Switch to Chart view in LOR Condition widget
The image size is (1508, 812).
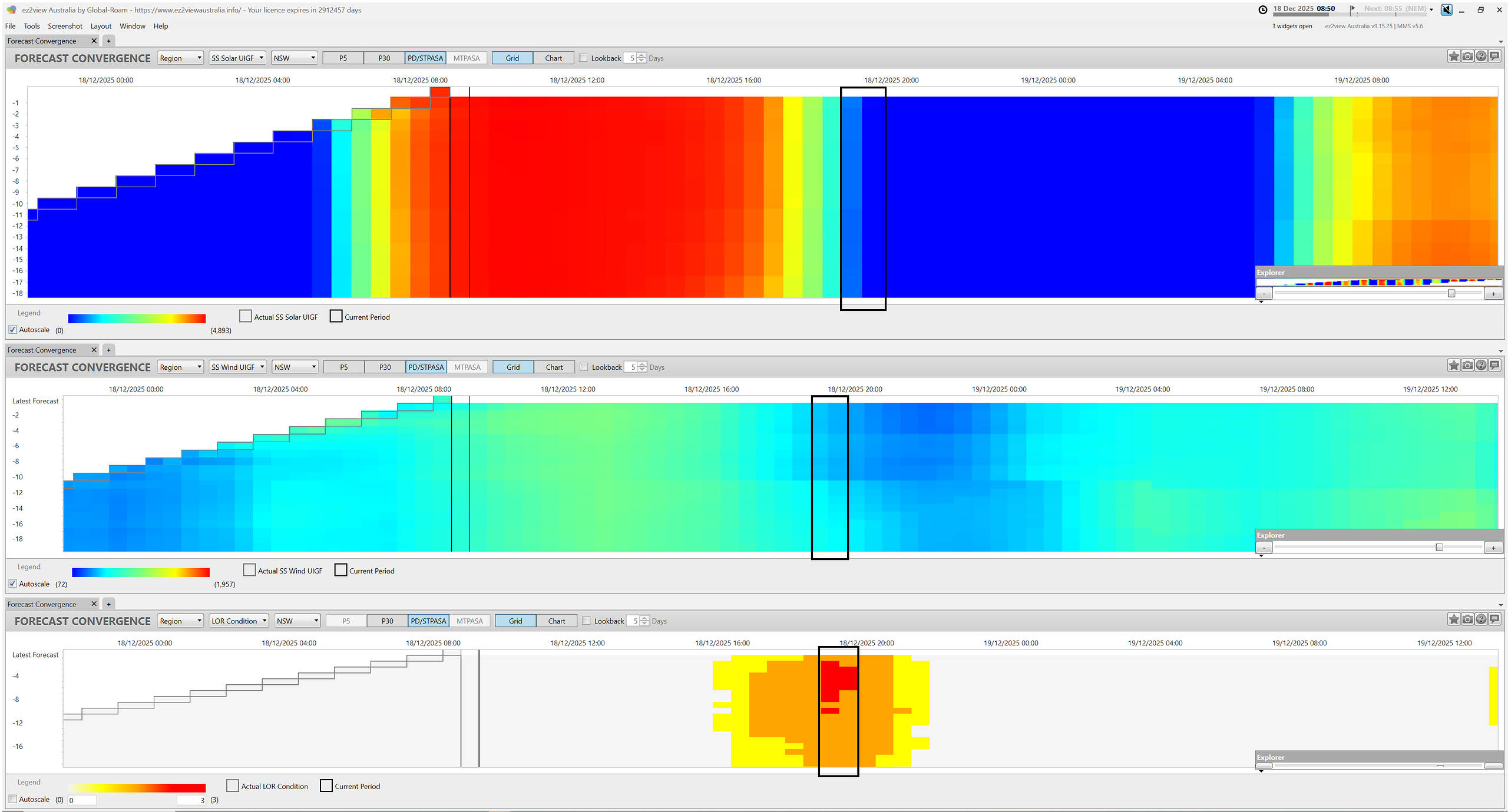(556, 621)
